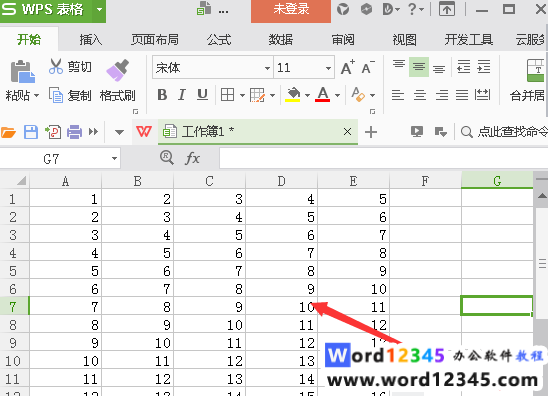Click the Paste clipboard icon
Image resolution: width=548 pixels, height=396 pixels.
tap(22, 71)
